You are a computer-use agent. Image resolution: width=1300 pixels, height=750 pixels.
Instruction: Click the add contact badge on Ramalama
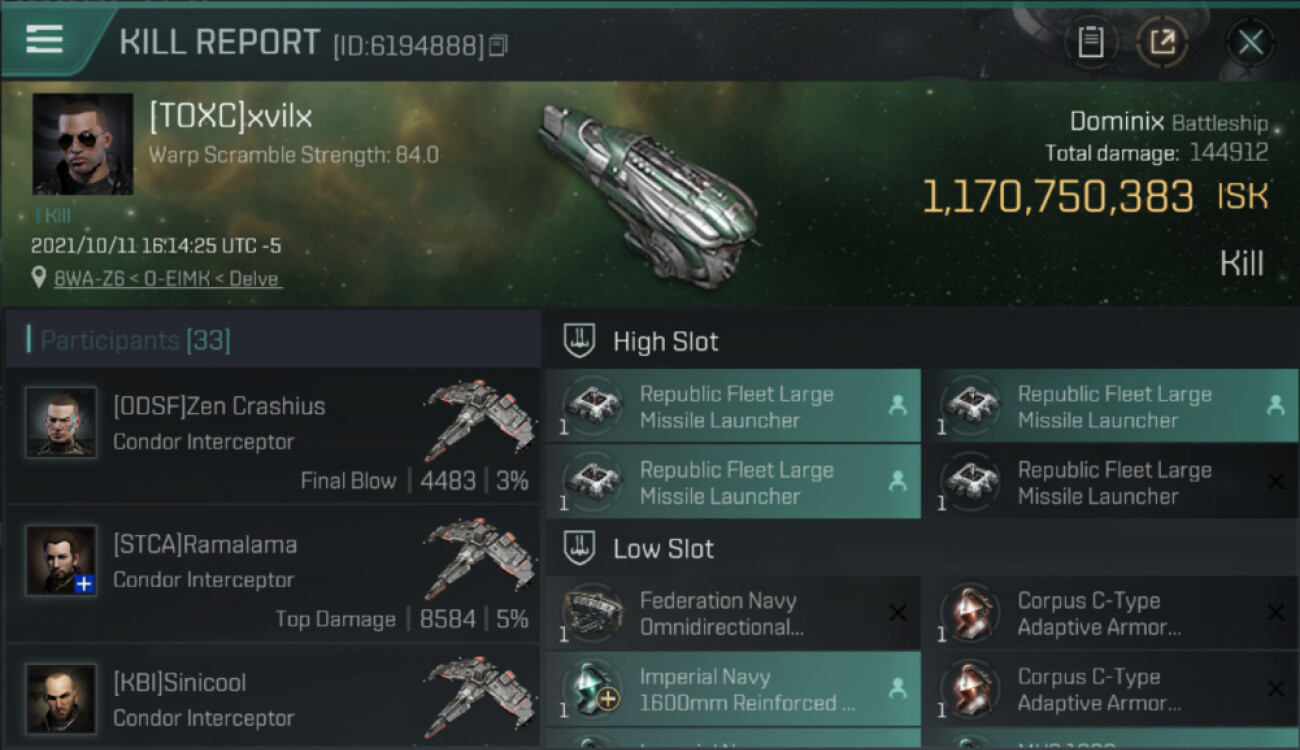[x=85, y=584]
